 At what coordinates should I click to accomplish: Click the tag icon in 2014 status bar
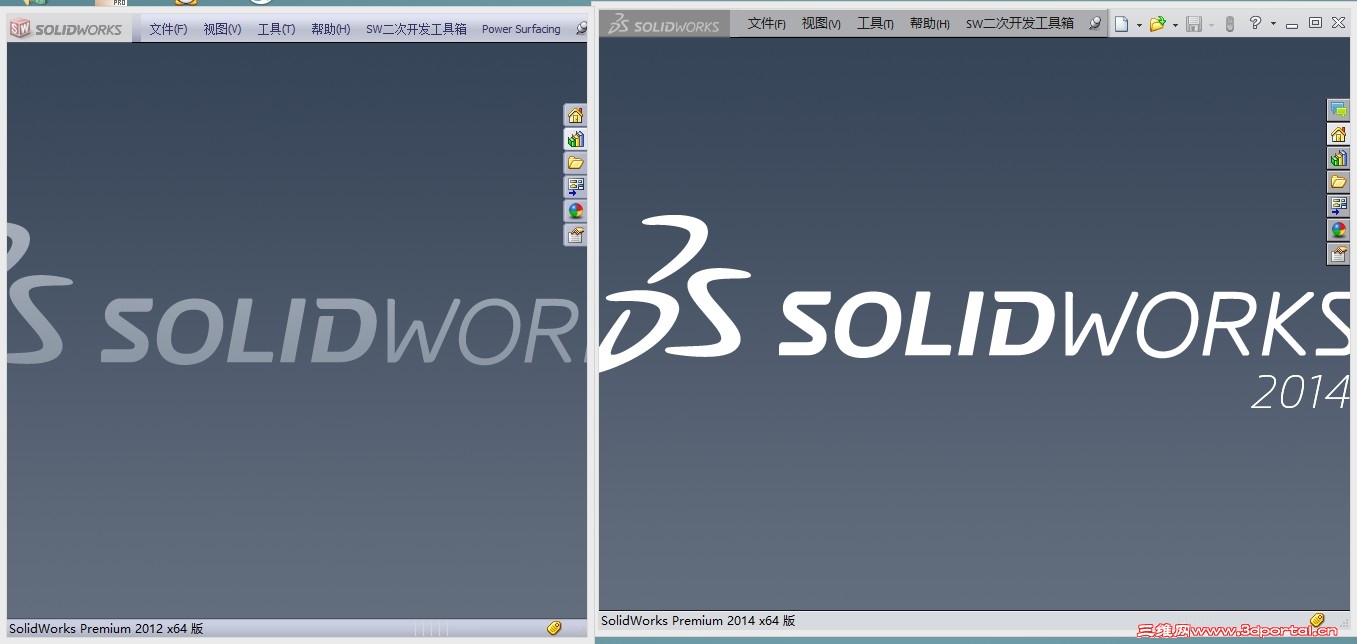1317,621
